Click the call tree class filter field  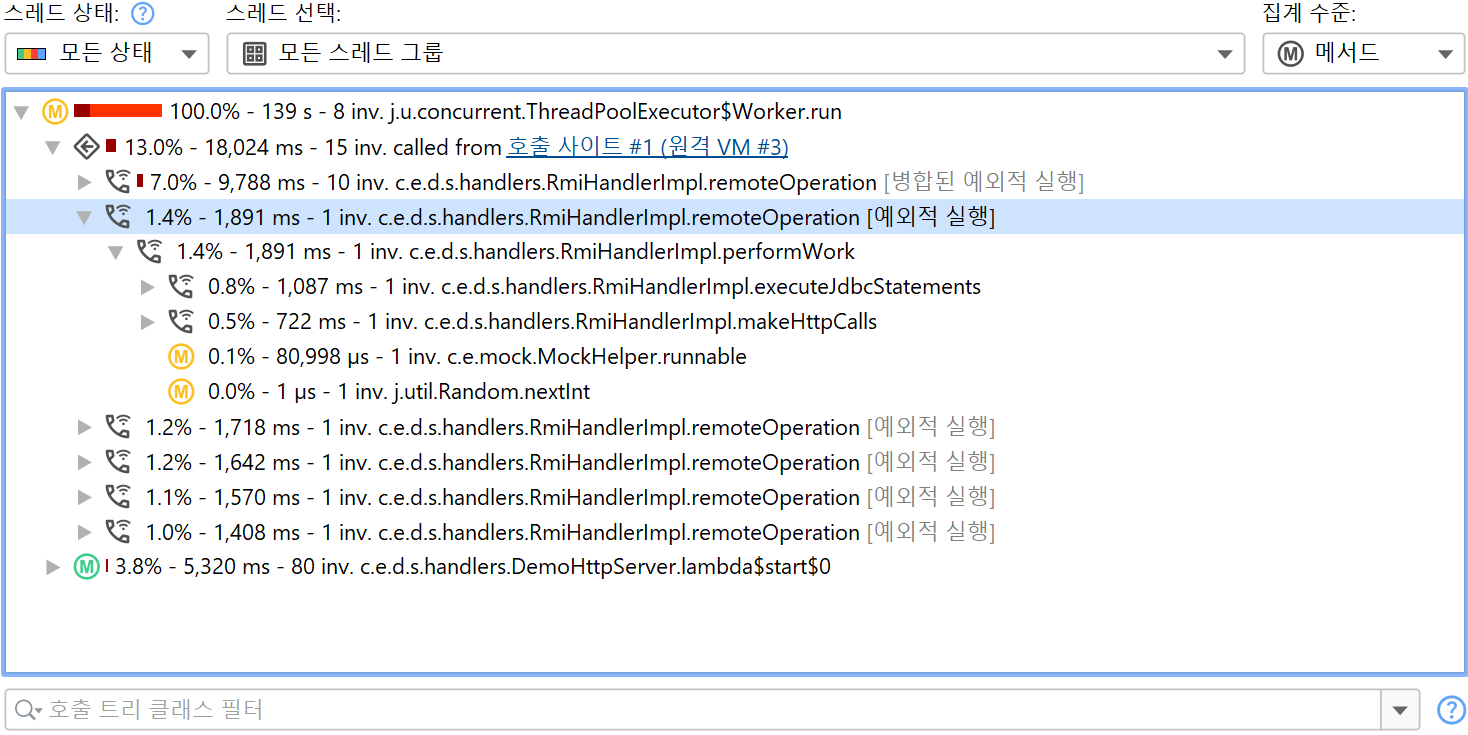[x=700, y=710]
